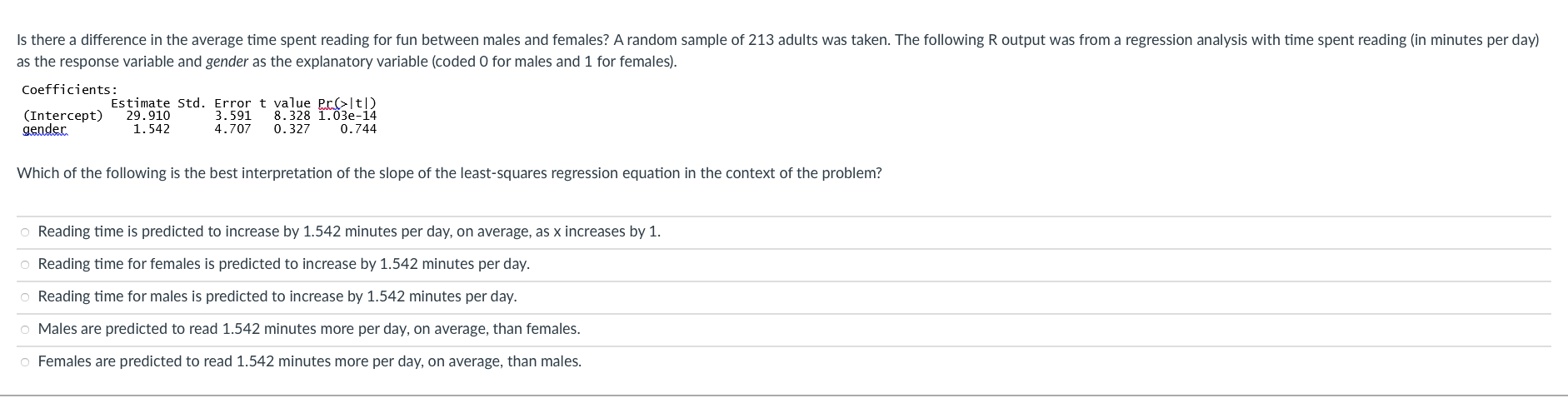Select radio button for 'as x increases by 1' answer
Image resolution: width=1568 pixels, height=398 pixels.
click(26, 232)
